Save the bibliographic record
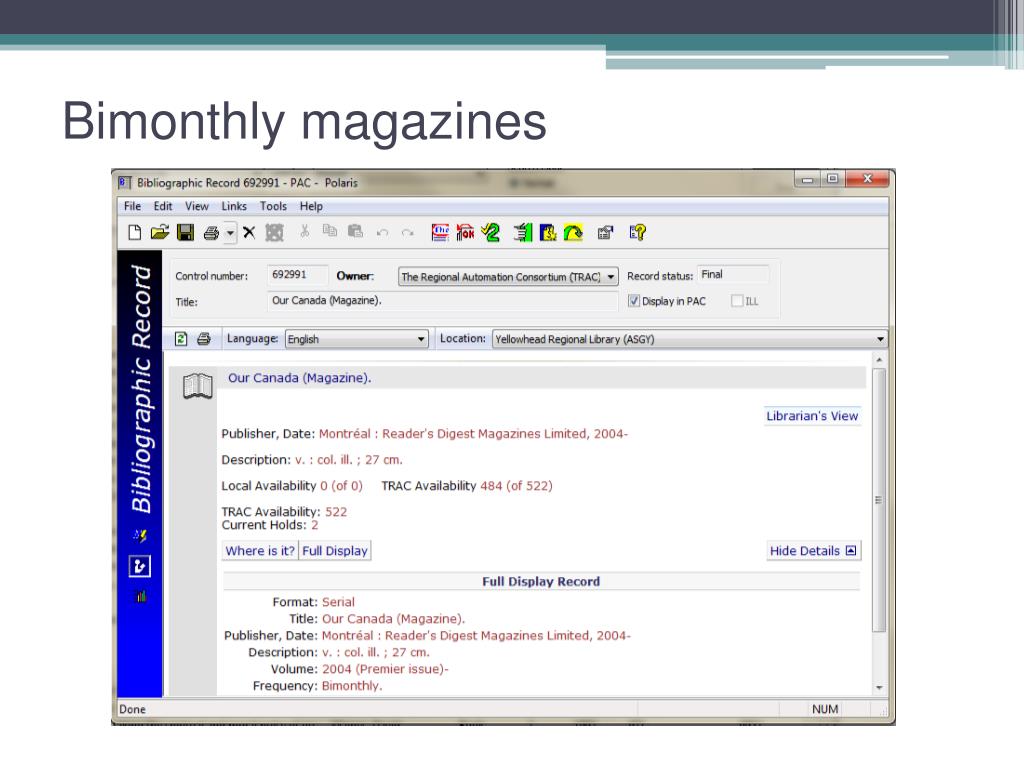Screen dimensions: 1024x768 point(185,232)
